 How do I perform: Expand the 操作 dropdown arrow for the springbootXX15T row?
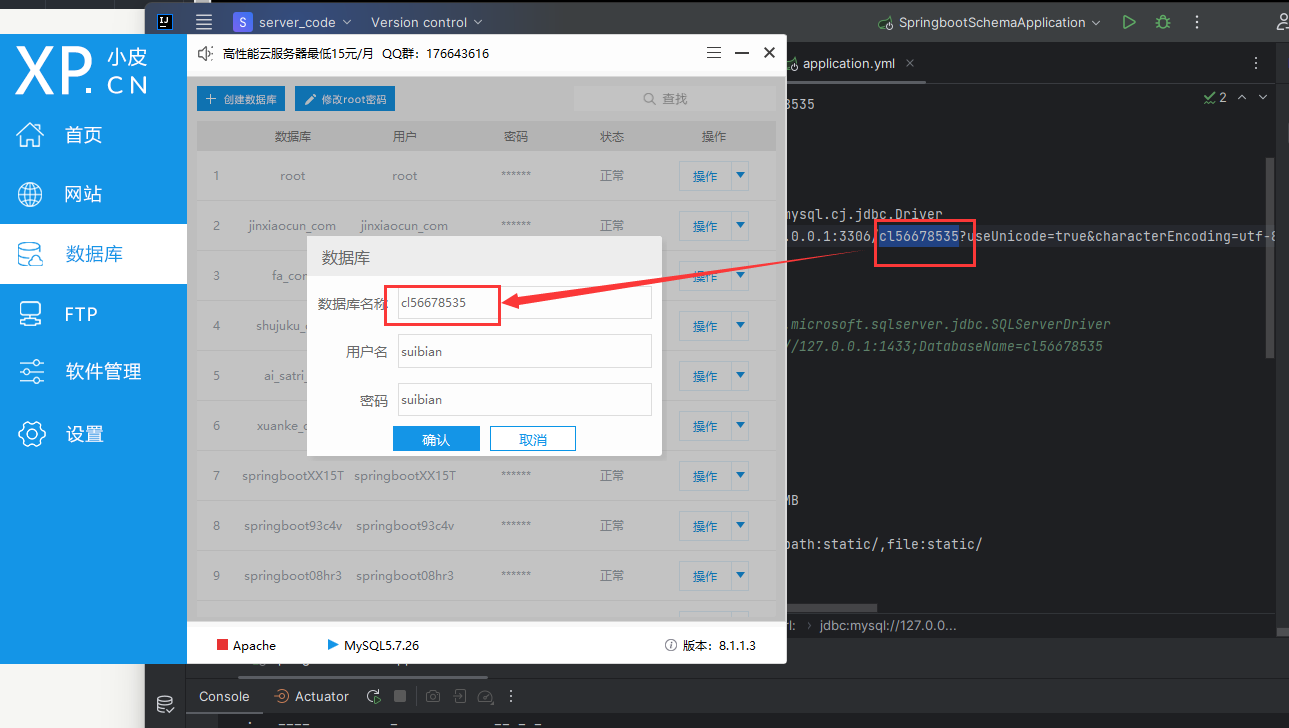(x=741, y=475)
